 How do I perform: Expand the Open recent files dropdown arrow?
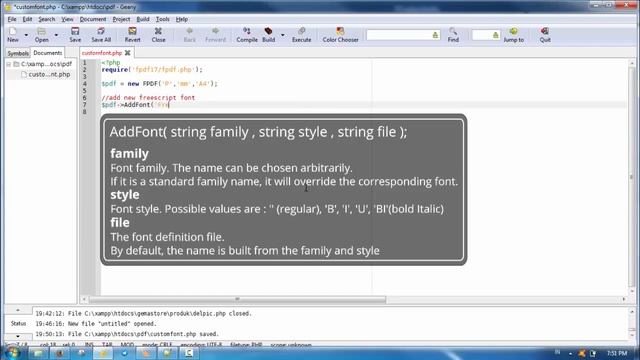[56, 35]
